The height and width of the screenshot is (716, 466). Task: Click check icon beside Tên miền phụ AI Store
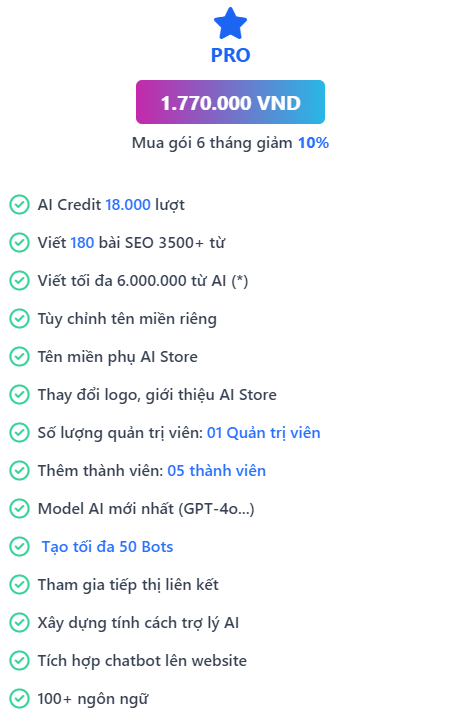(19, 357)
